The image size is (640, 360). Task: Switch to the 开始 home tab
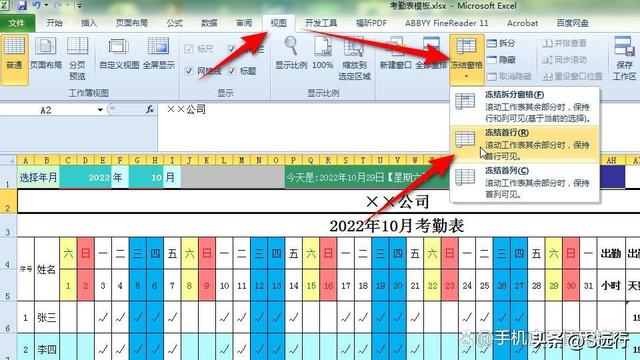[54, 23]
